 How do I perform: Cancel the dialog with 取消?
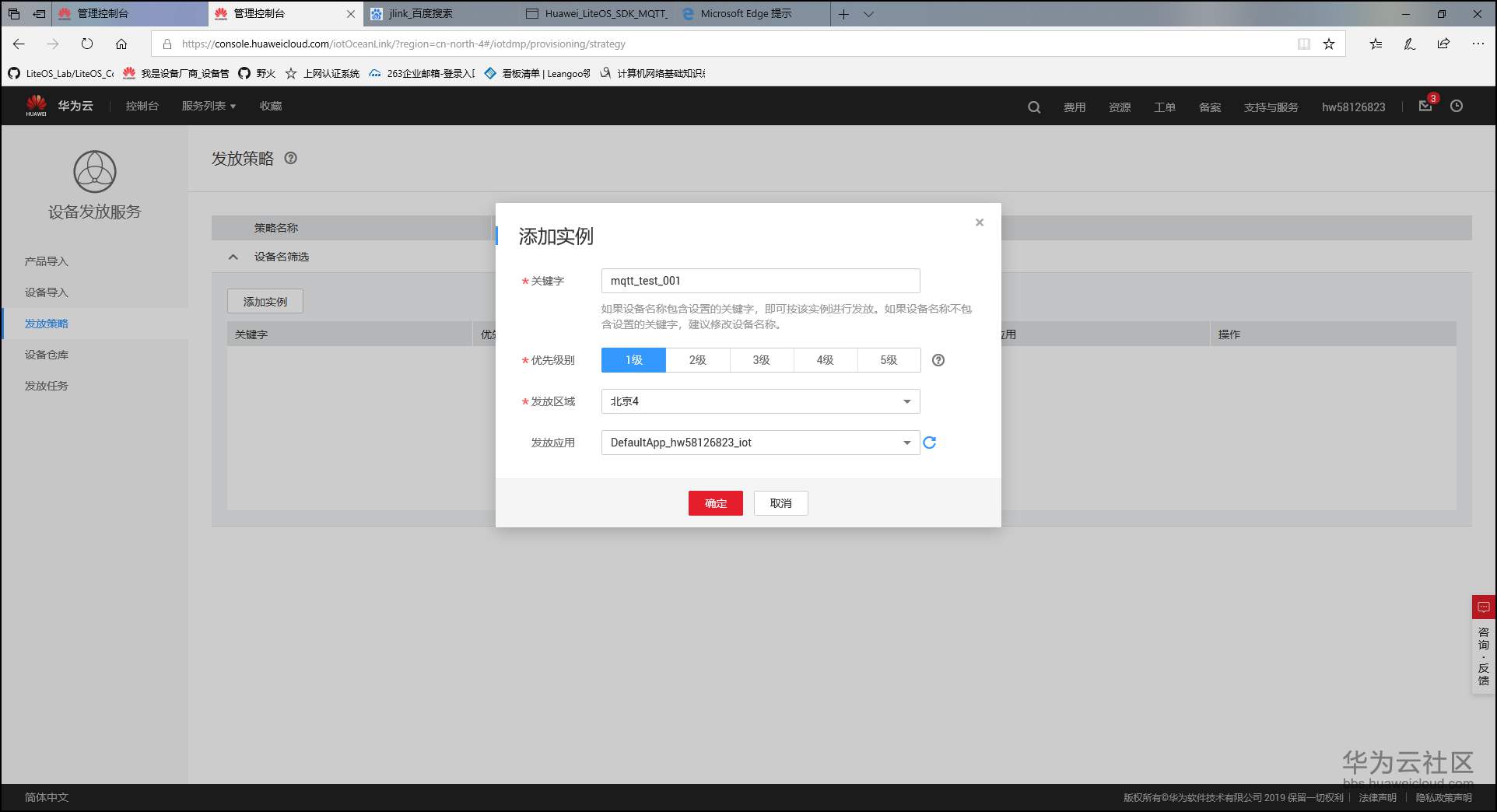[781, 503]
